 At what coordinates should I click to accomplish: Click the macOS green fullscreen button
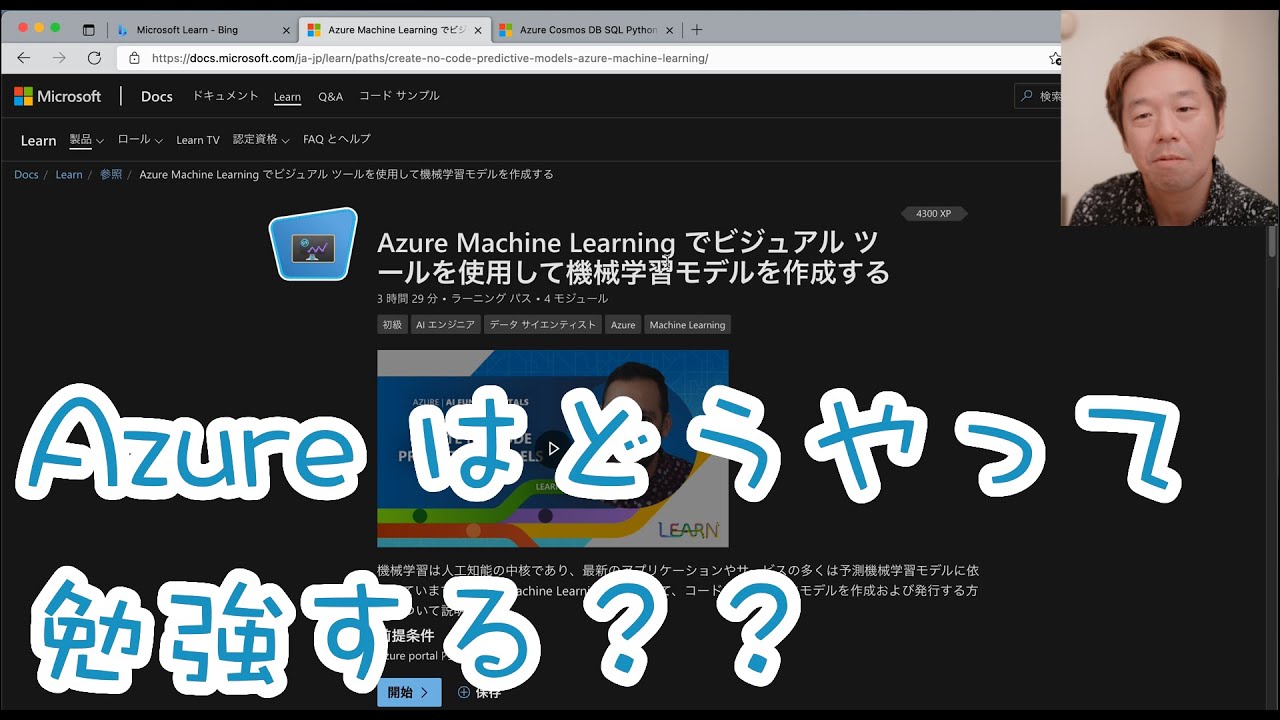click(55, 27)
